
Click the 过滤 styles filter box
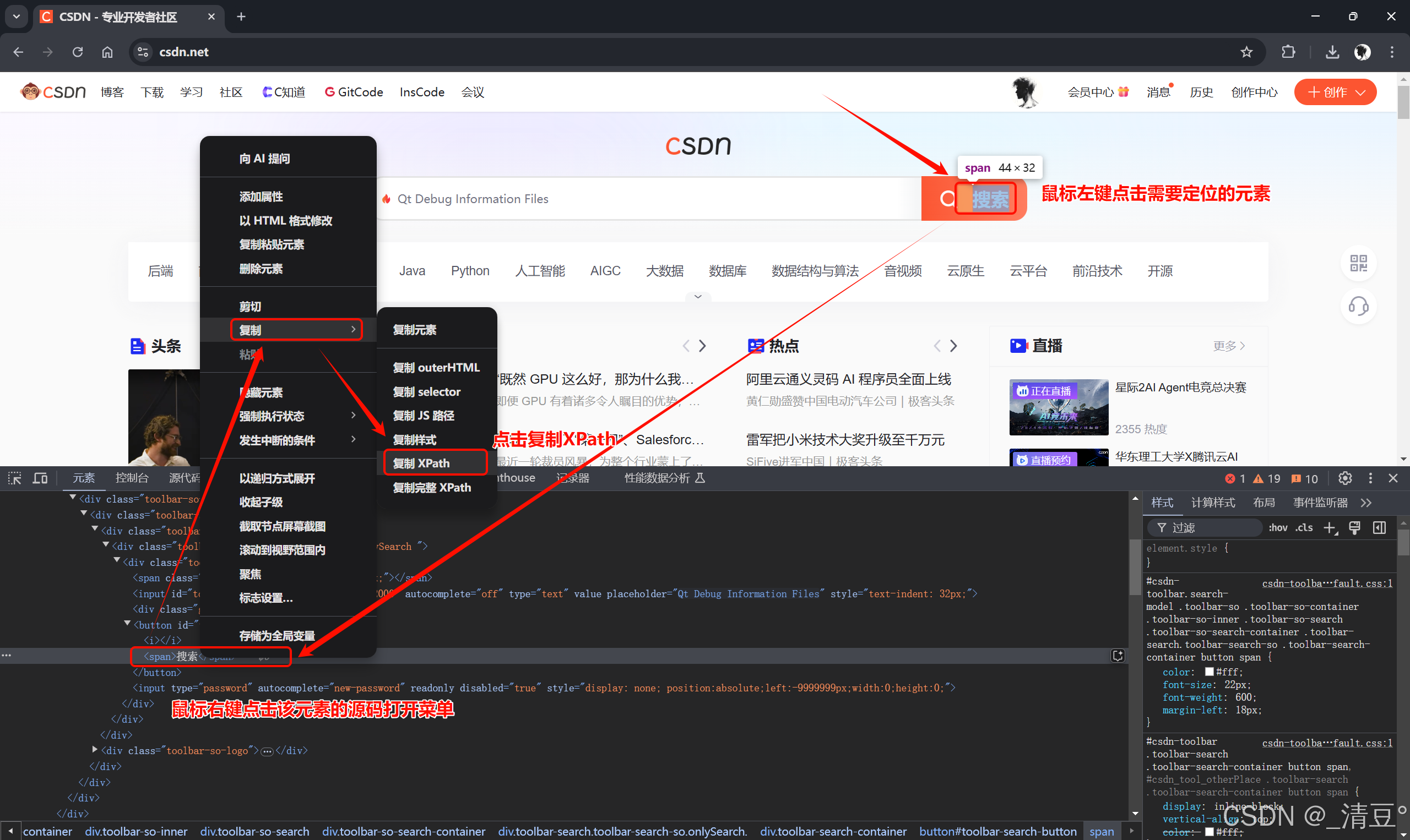point(1205,527)
